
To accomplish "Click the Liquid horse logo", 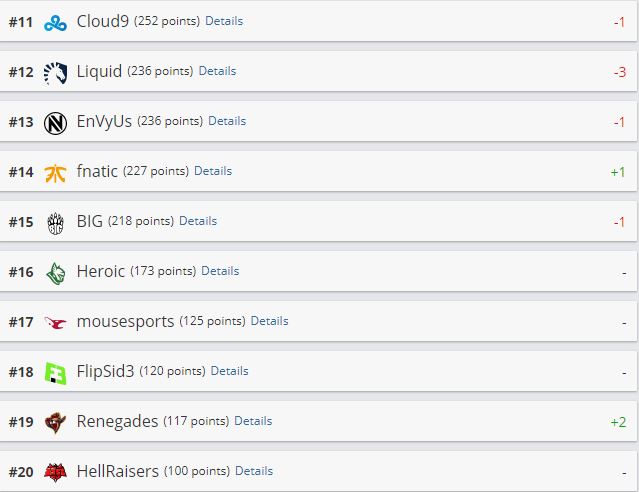I will [55, 72].
